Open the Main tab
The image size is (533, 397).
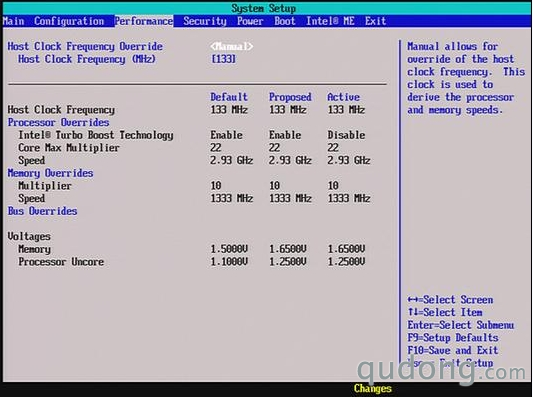coord(14,21)
